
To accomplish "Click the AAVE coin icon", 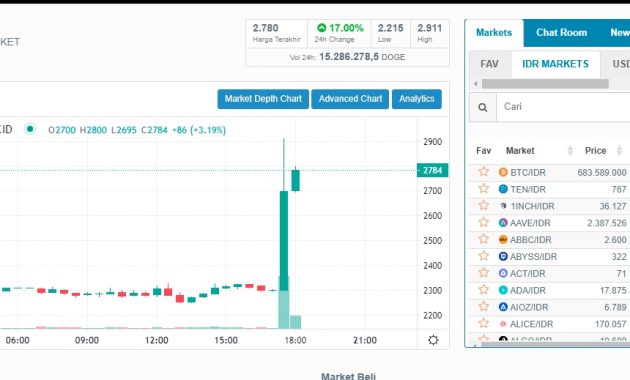I will pyautogui.click(x=503, y=223).
